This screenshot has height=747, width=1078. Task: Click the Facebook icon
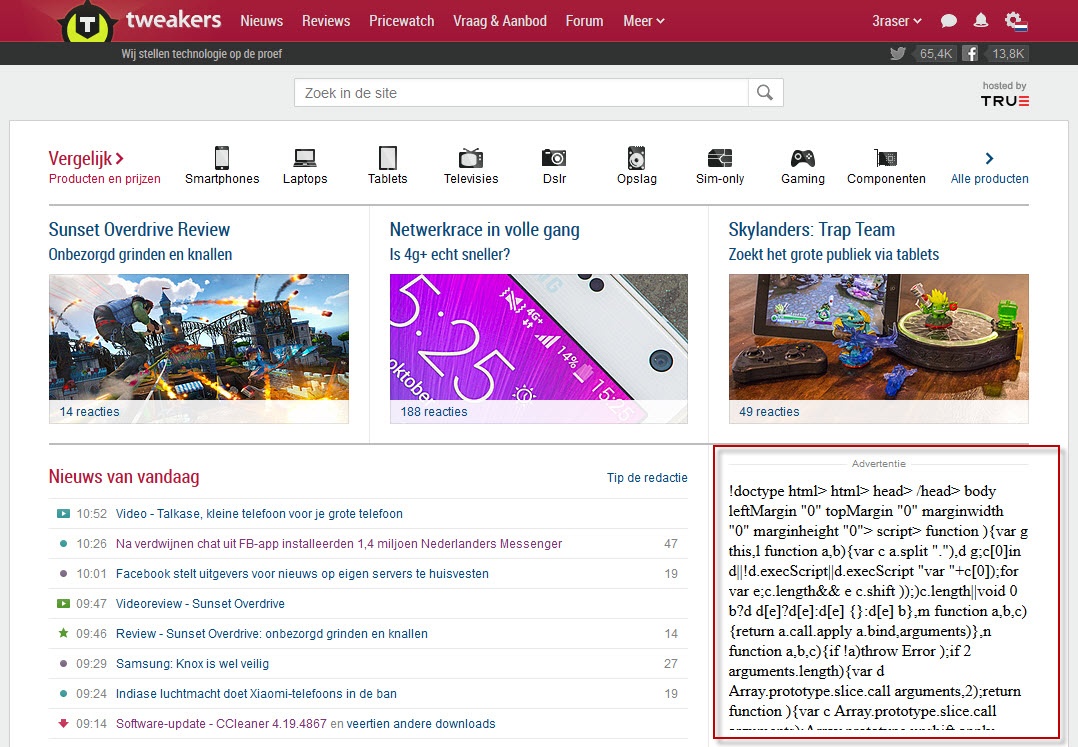(x=970, y=54)
